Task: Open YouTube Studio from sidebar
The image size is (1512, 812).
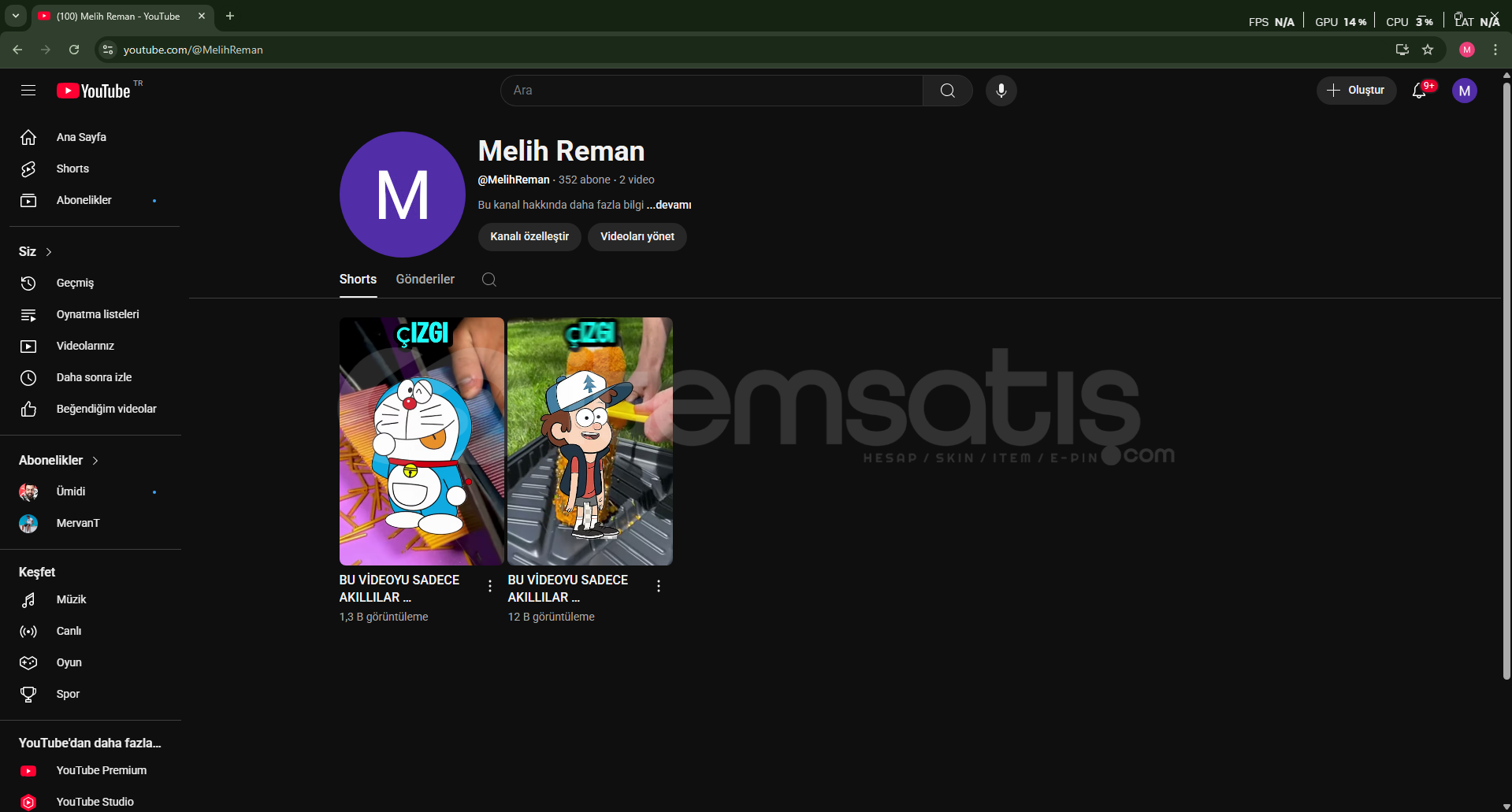Action: 95,802
